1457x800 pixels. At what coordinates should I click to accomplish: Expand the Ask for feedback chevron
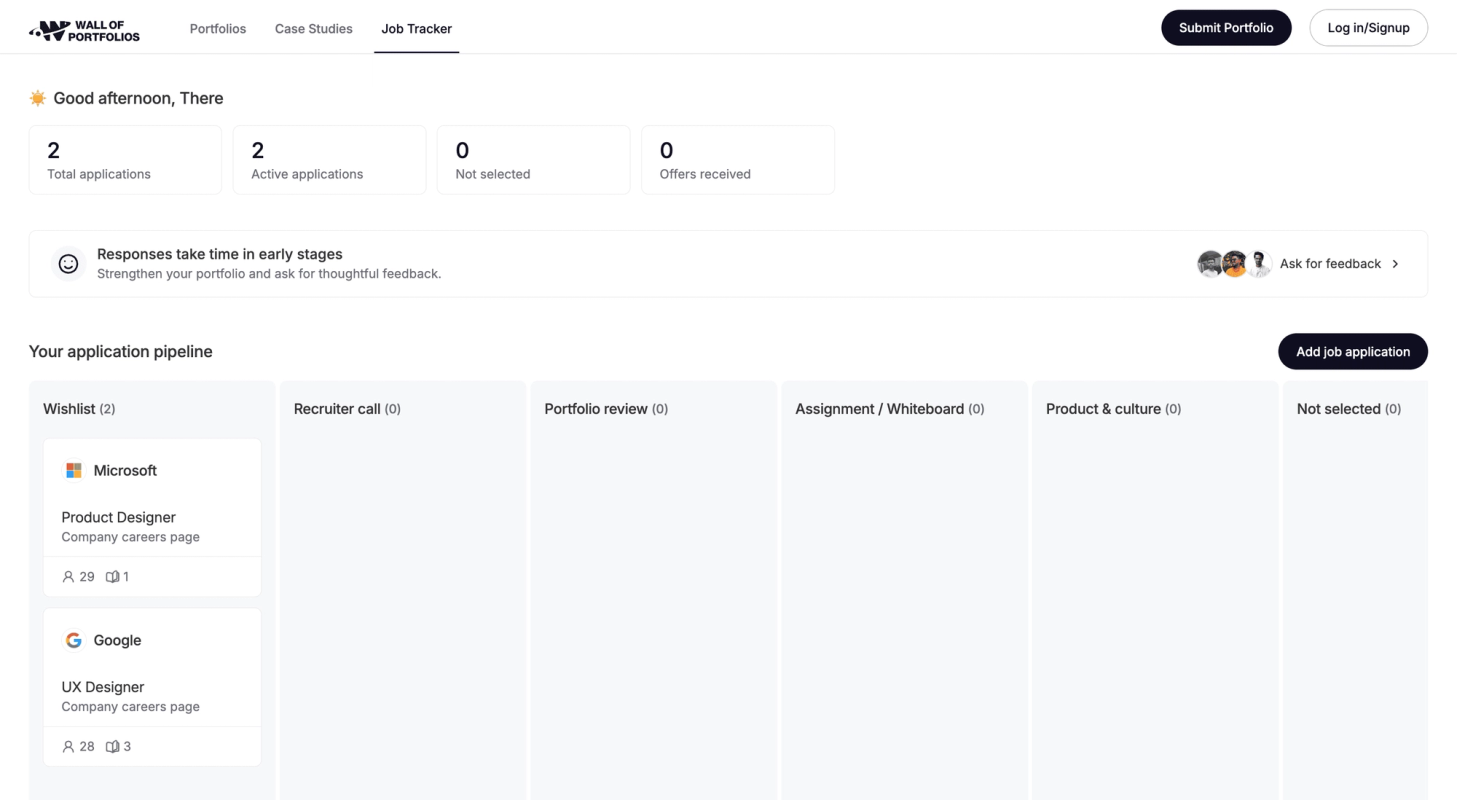(1395, 264)
